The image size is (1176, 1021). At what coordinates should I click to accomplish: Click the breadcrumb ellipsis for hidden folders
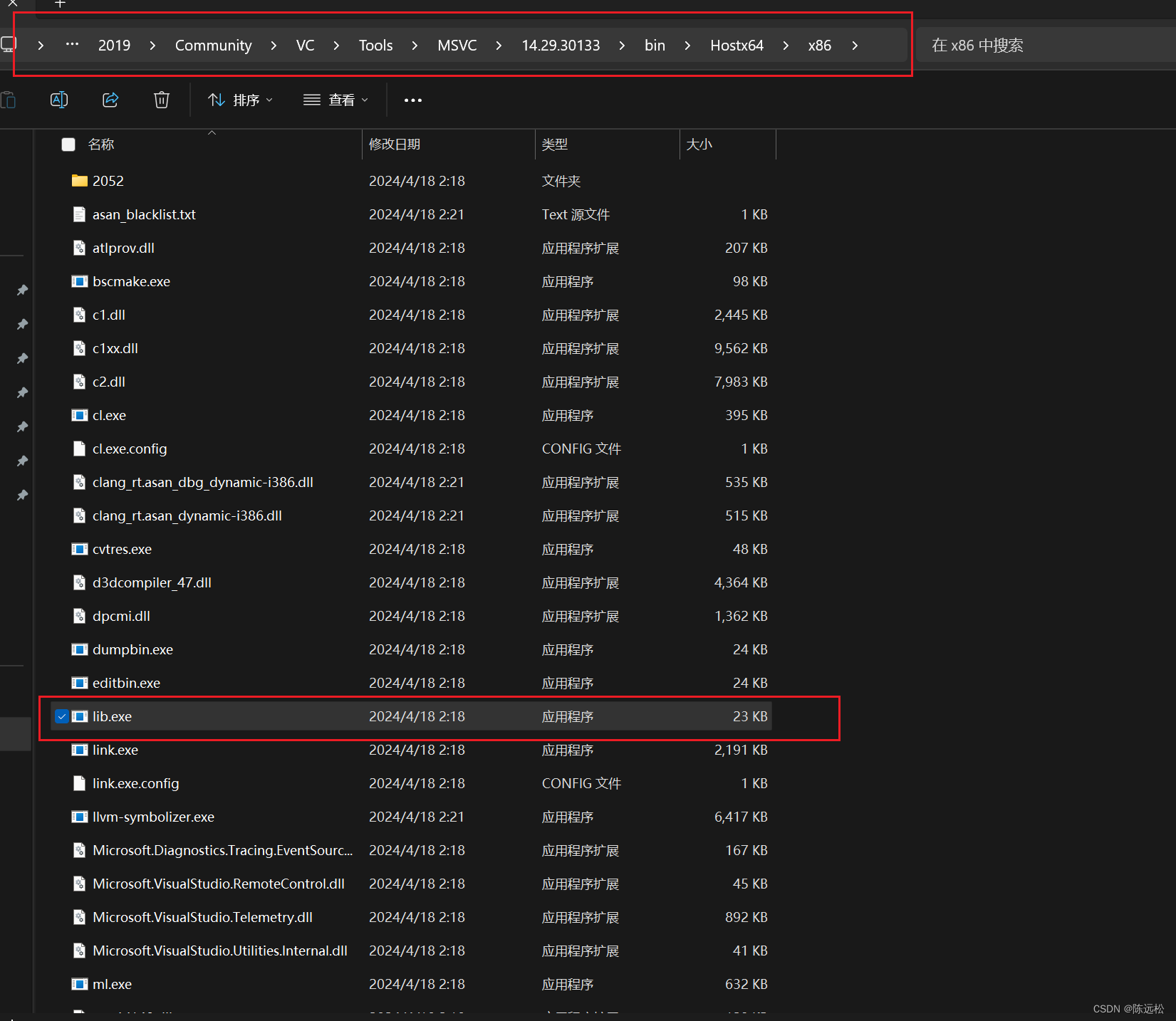tap(72, 44)
